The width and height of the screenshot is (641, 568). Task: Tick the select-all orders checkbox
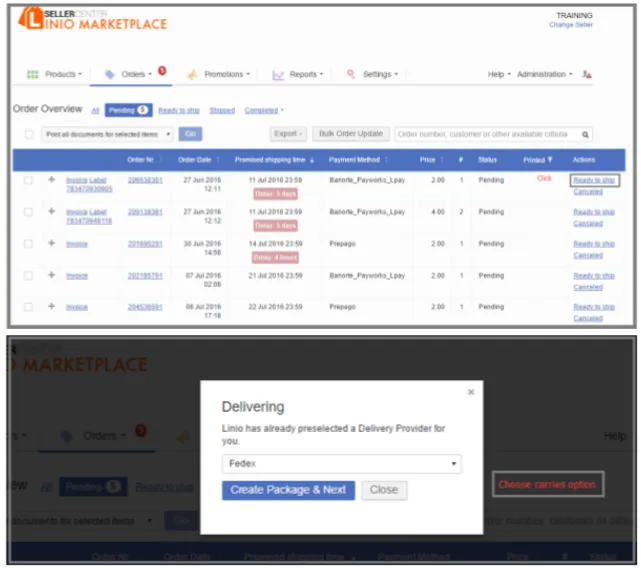29,134
